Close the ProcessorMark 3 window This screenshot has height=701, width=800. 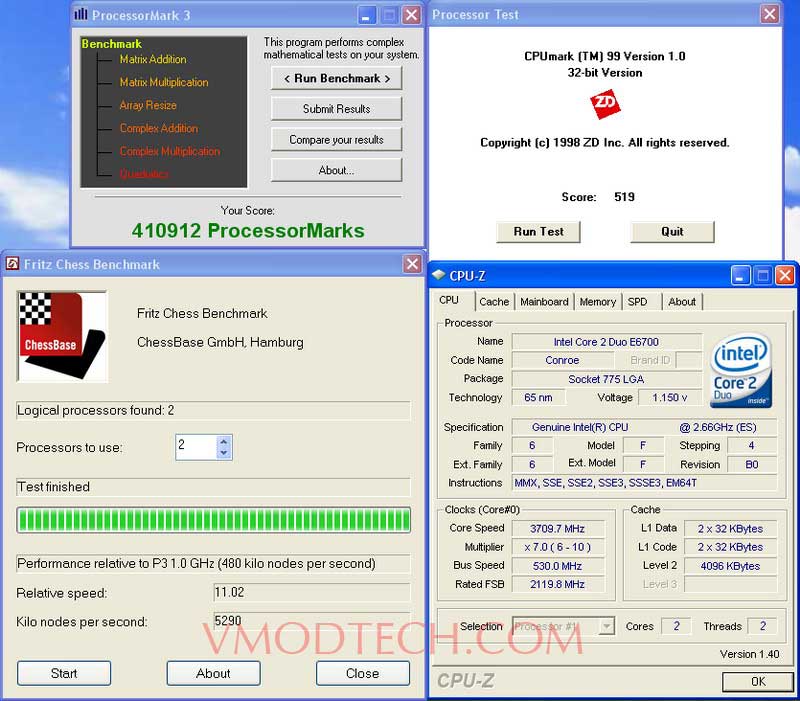click(x=411, y=15)
